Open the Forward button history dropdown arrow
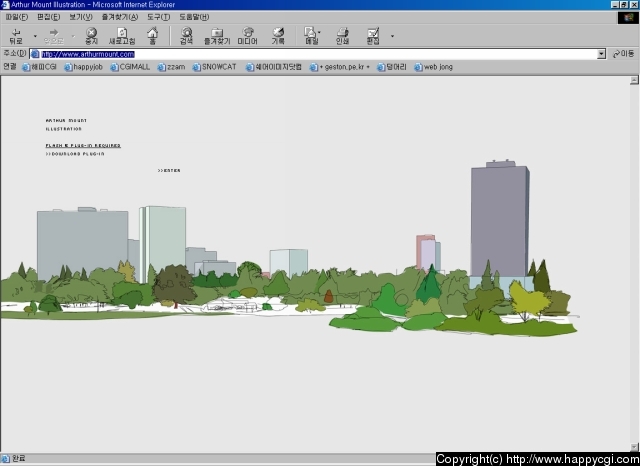 73,36
